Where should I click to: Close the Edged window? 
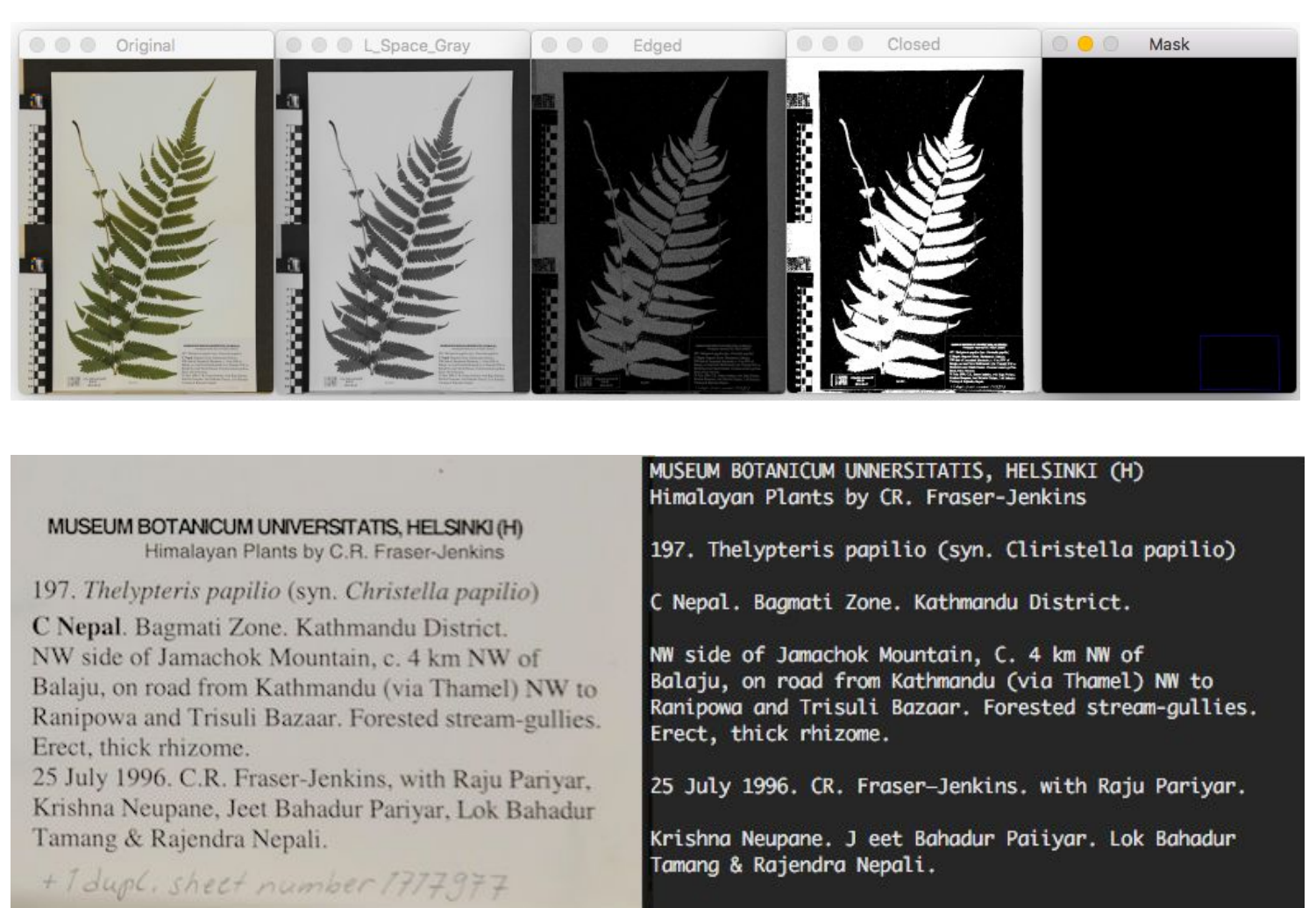550,45
